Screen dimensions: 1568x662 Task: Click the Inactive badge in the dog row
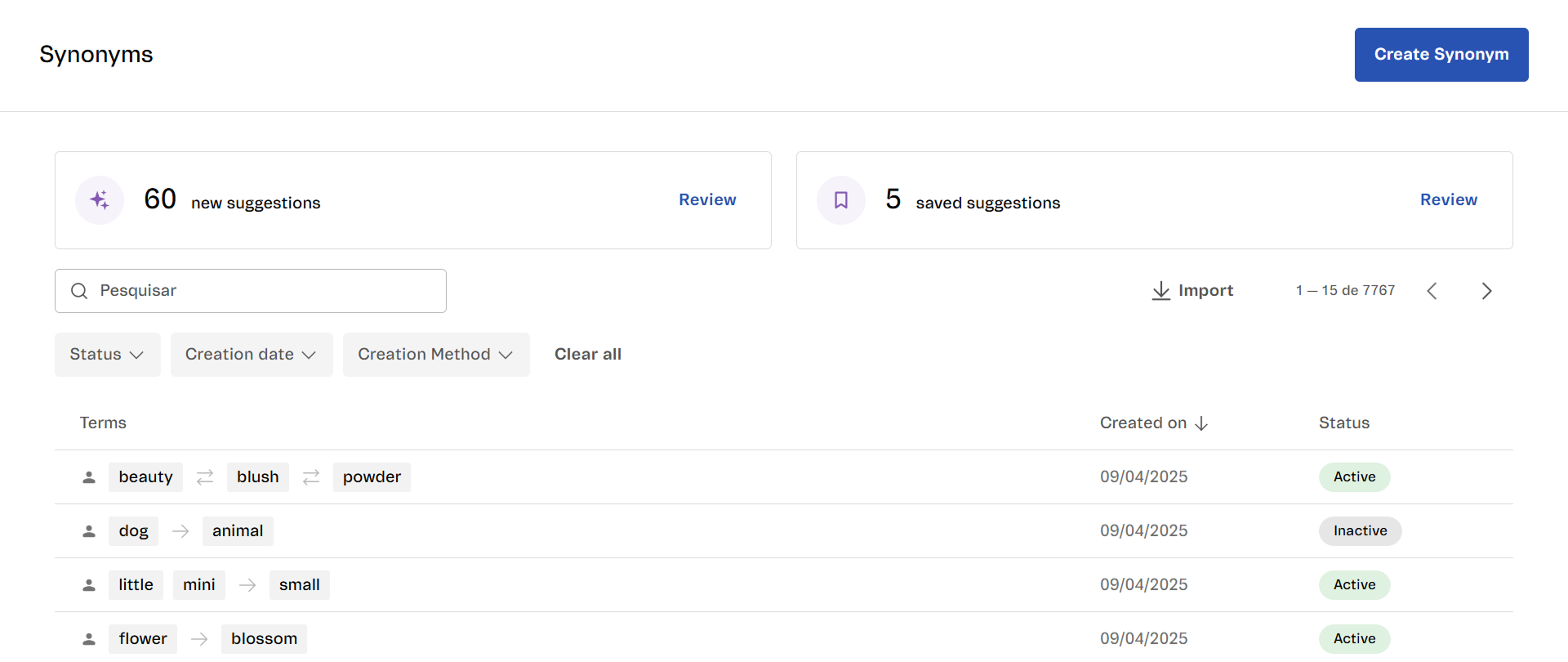tap(1361, 531)
